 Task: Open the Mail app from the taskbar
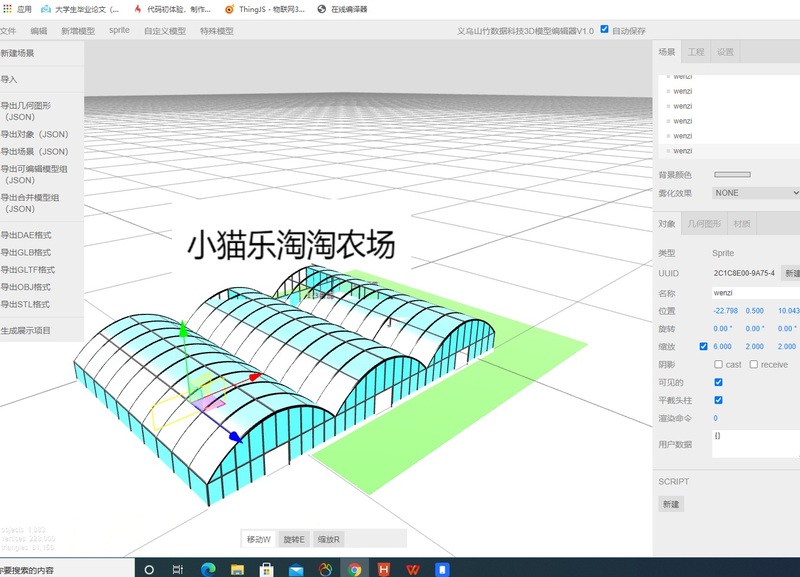tap(296, 569)
